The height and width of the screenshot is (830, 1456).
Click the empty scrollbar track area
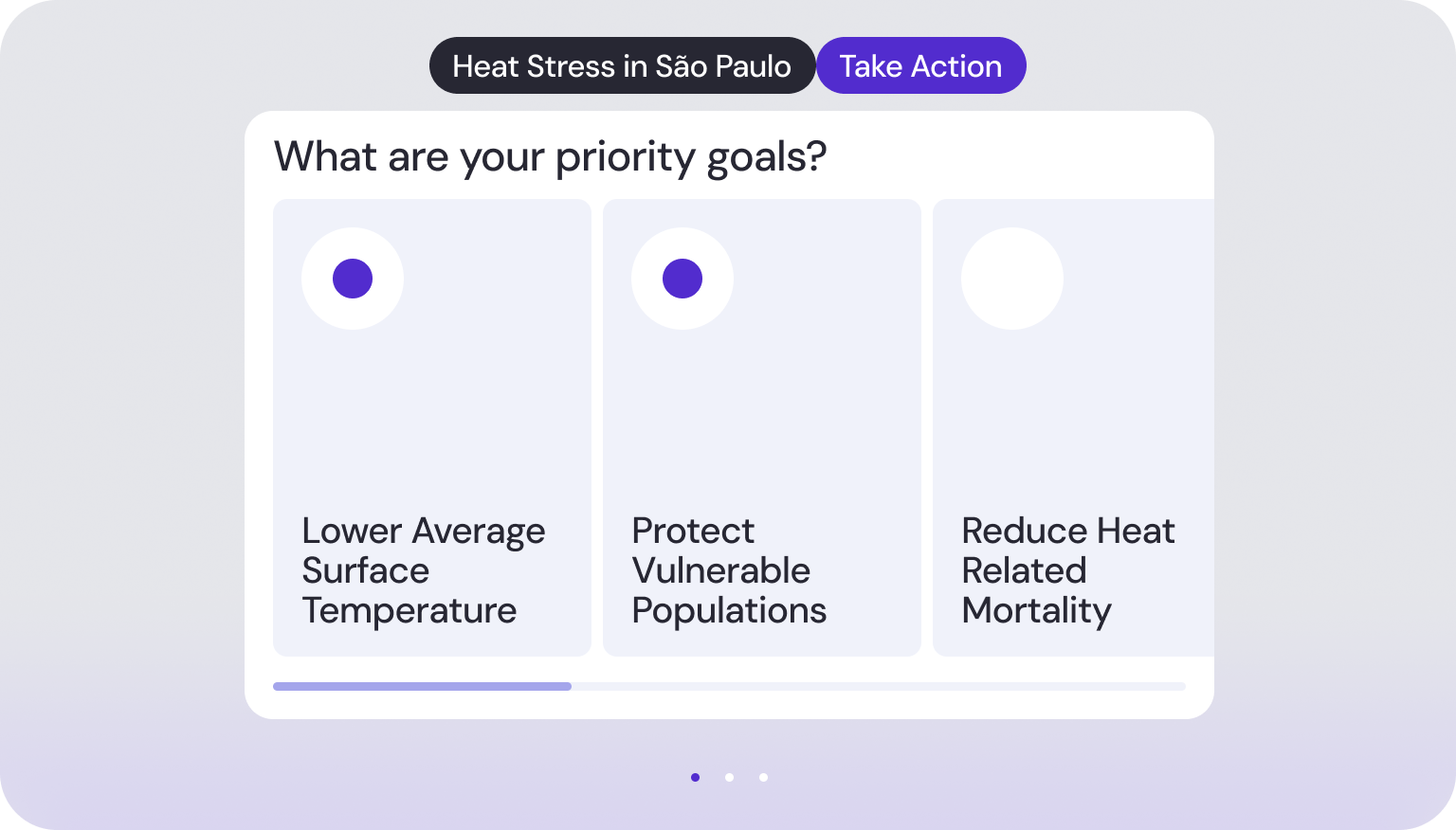879,686
